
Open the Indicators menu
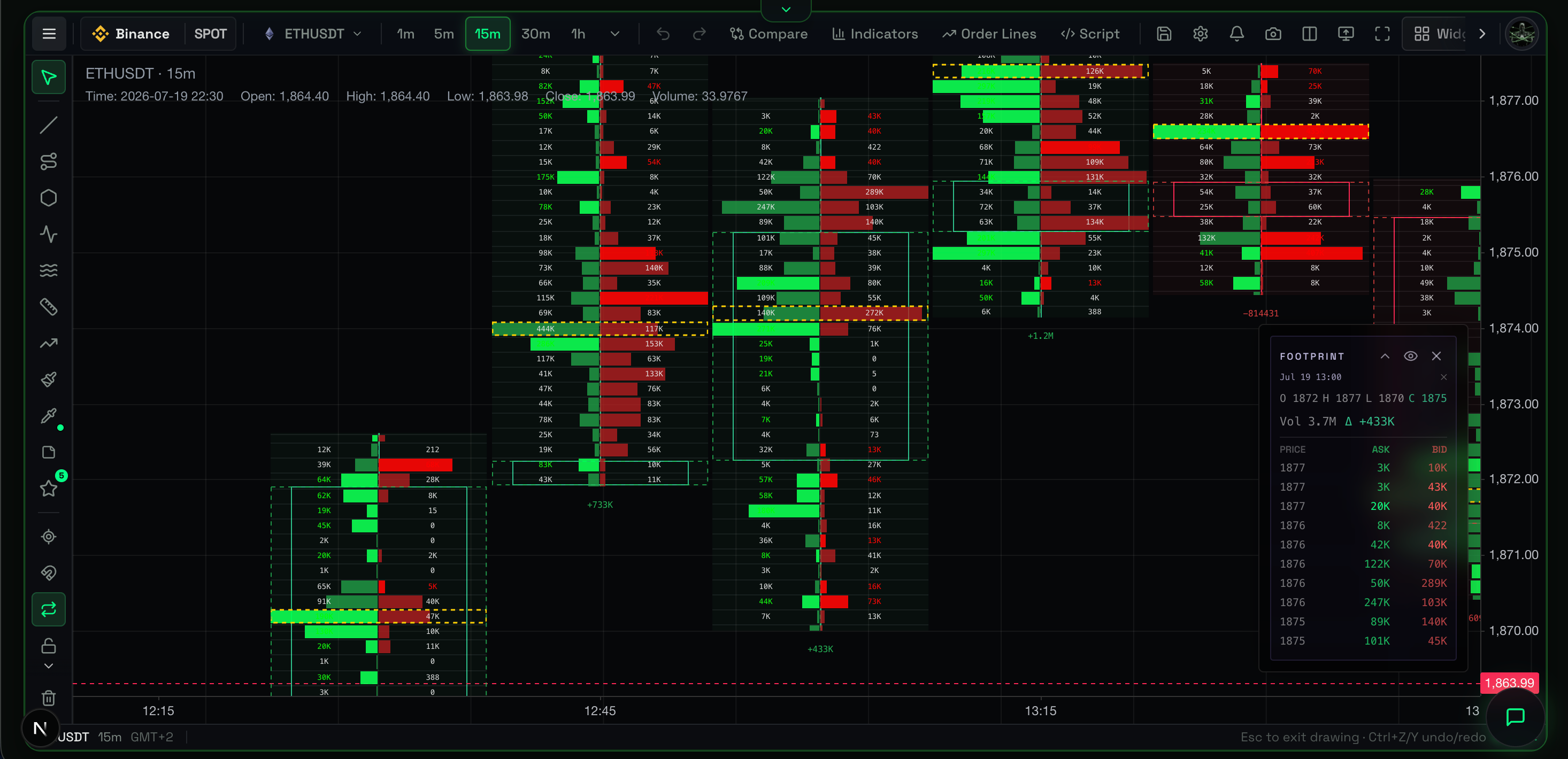click(875, 34)
